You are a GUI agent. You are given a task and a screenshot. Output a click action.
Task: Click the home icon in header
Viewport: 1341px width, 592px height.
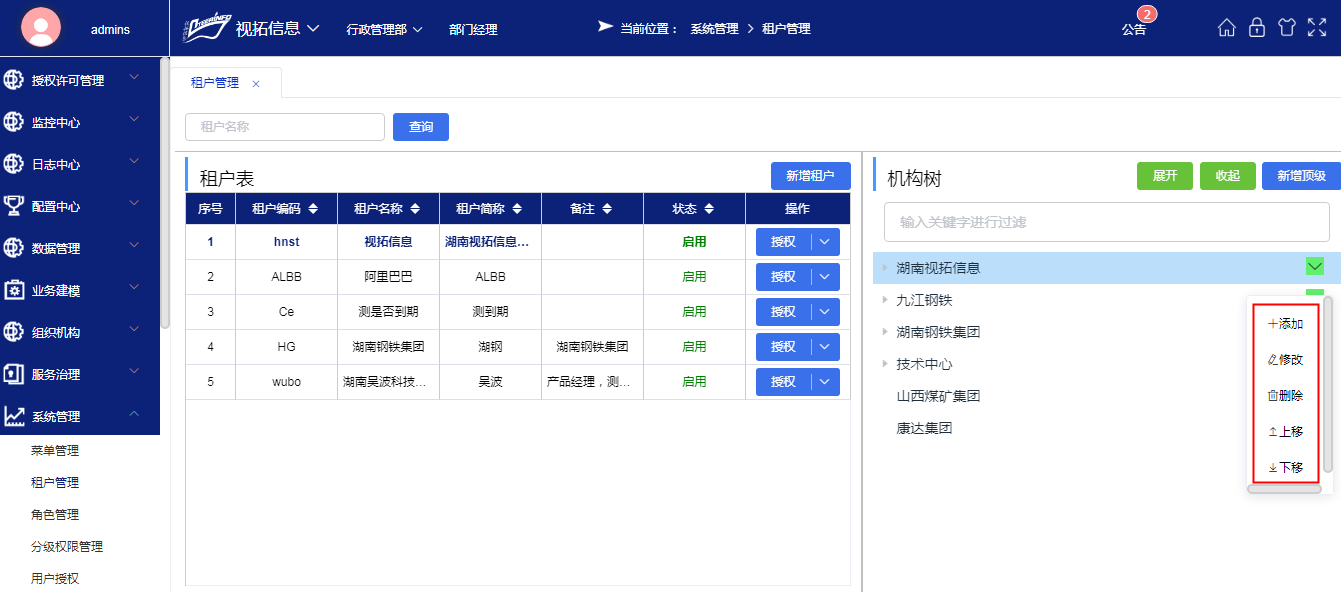[x=1227, y=28]
